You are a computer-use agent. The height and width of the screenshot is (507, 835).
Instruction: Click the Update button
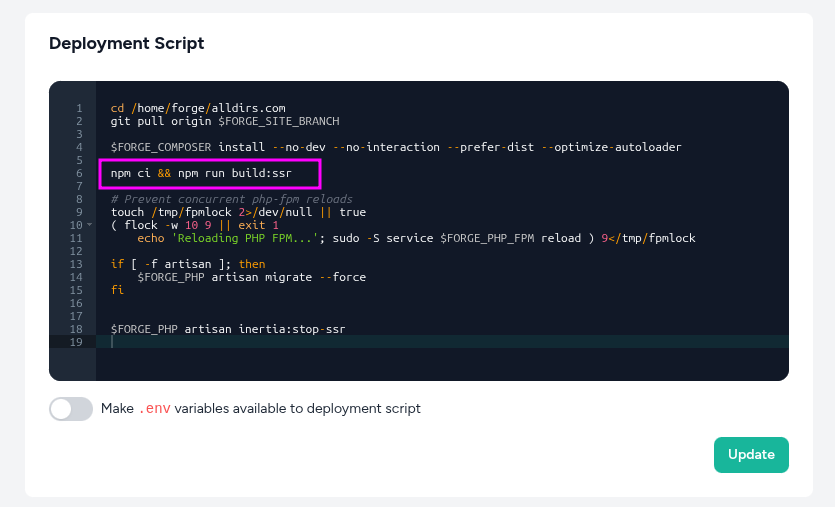tap(751, 454)
